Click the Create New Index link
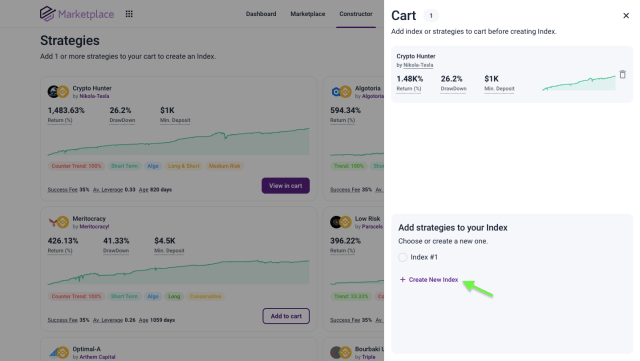Image resolution: width=640 pixels, height=361 pixels. (x=433, y=280)
